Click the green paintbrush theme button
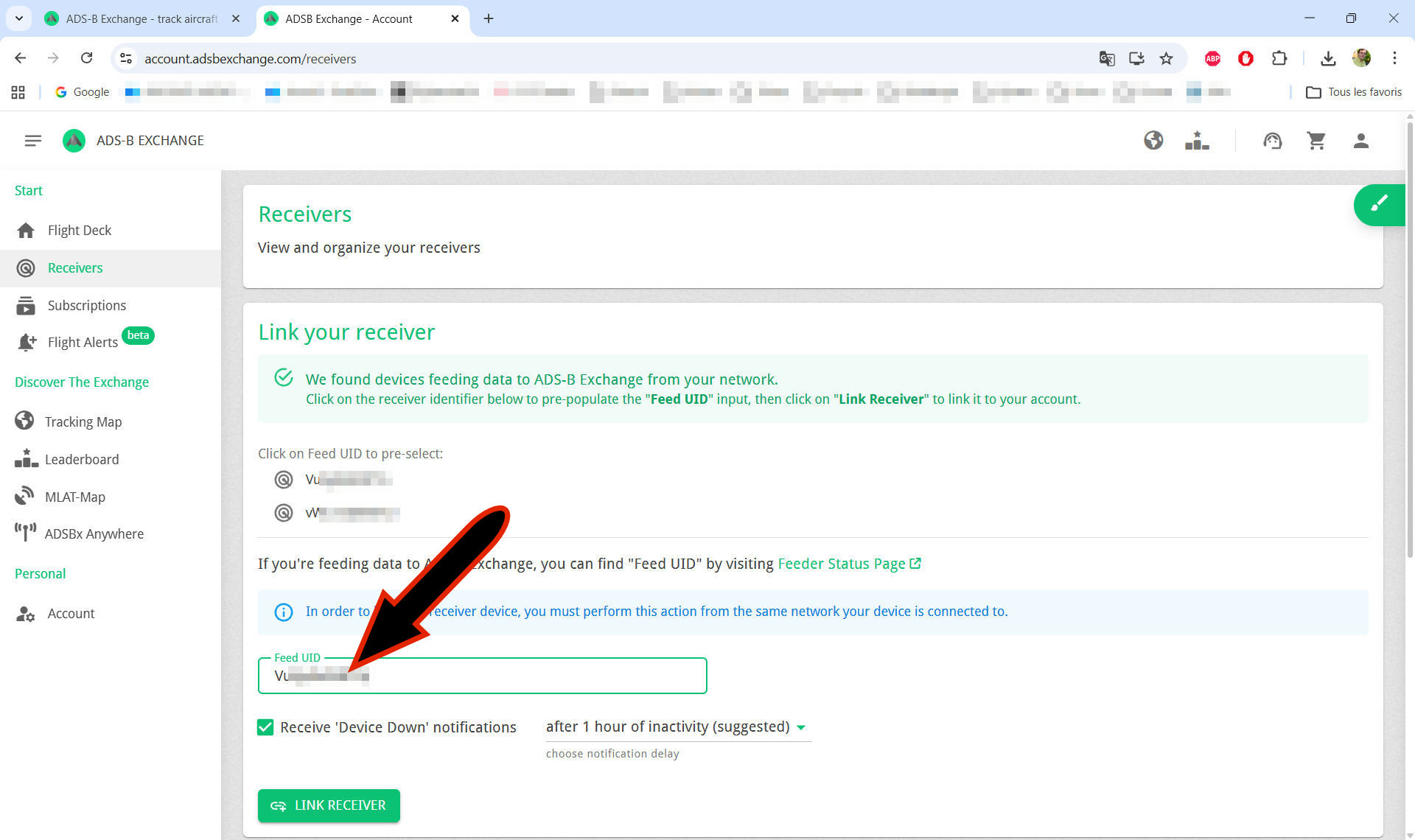The image size is (1415, 840). [1379, 204]
